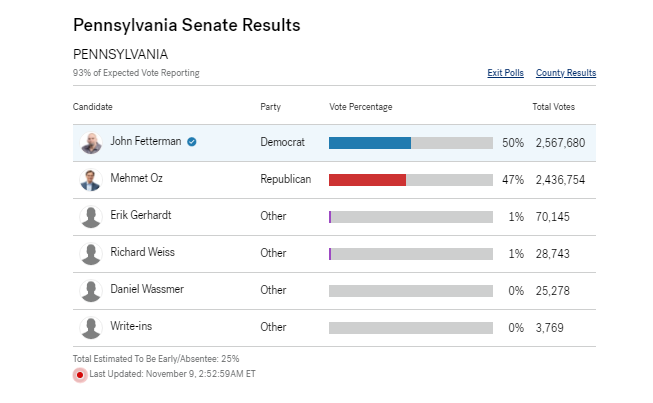Click Mehmet Oz's red vote percentage bar
This screenshot has width=653, height=403.
click(367, 180)
